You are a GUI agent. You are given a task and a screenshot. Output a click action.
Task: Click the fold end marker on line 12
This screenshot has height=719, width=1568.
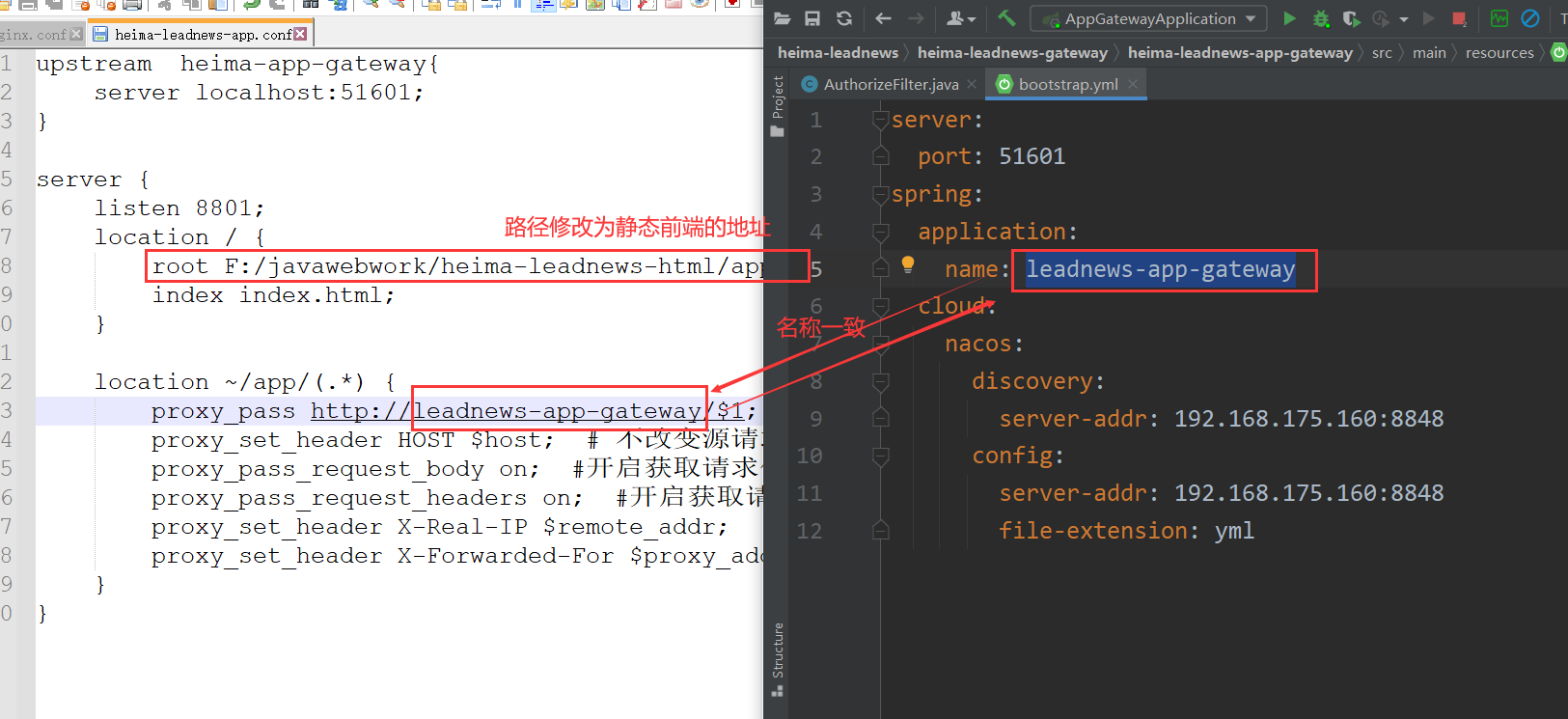880,531
